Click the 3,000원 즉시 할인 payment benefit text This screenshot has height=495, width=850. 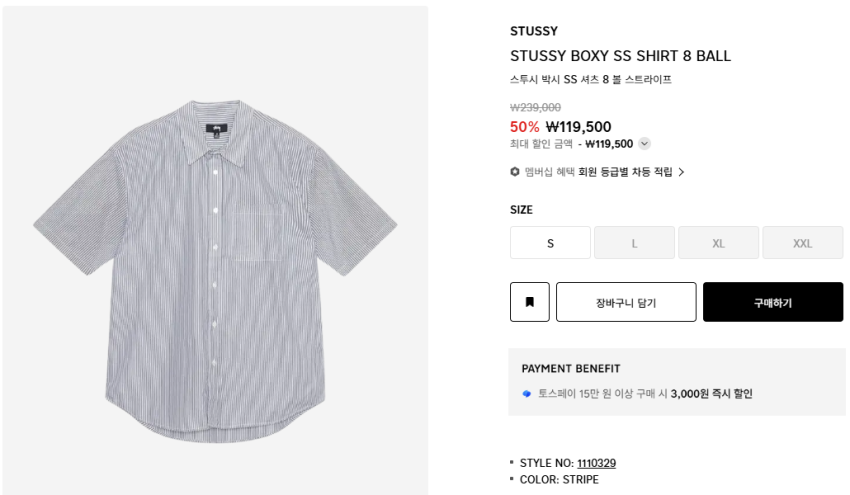(711, 394)
